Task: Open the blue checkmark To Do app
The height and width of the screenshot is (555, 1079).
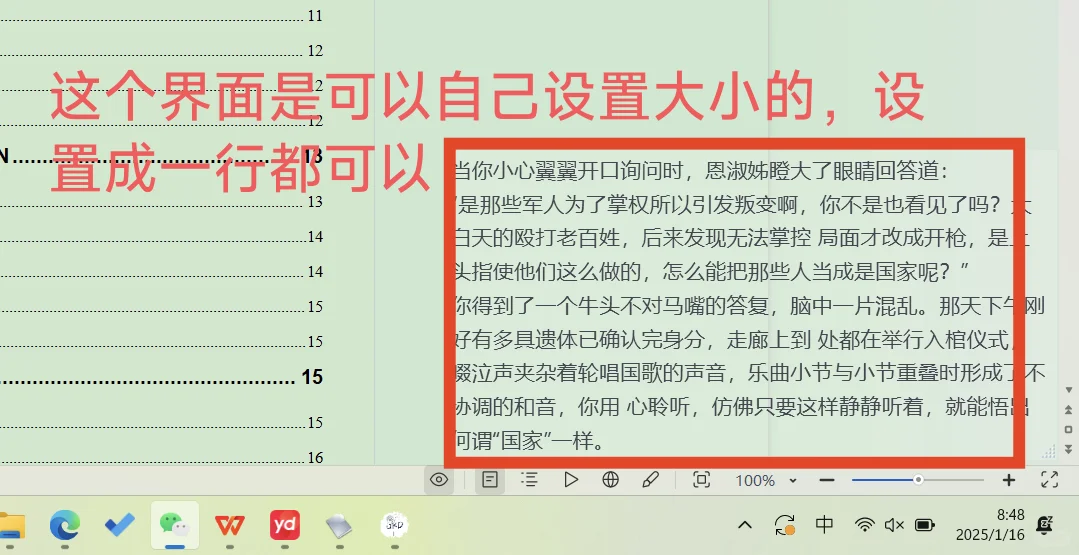Action: pyautogui.click(x=120, y=526)
